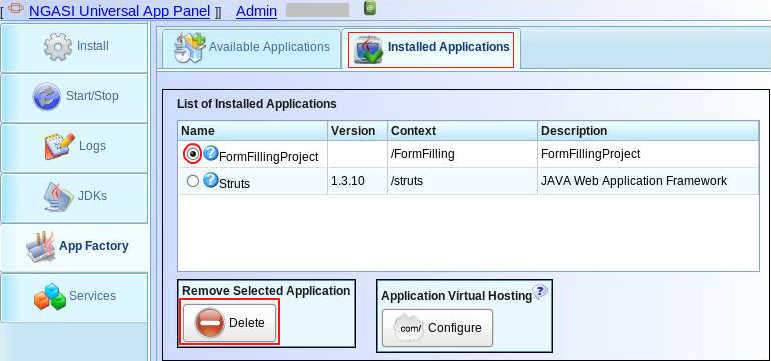
Task: Click the FormFillingProject name text
Action: 268,157
